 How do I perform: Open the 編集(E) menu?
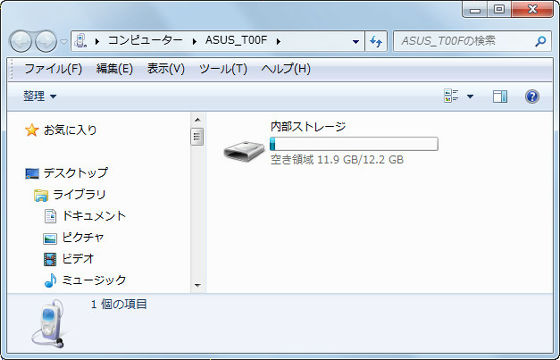(x=114, y=69)
